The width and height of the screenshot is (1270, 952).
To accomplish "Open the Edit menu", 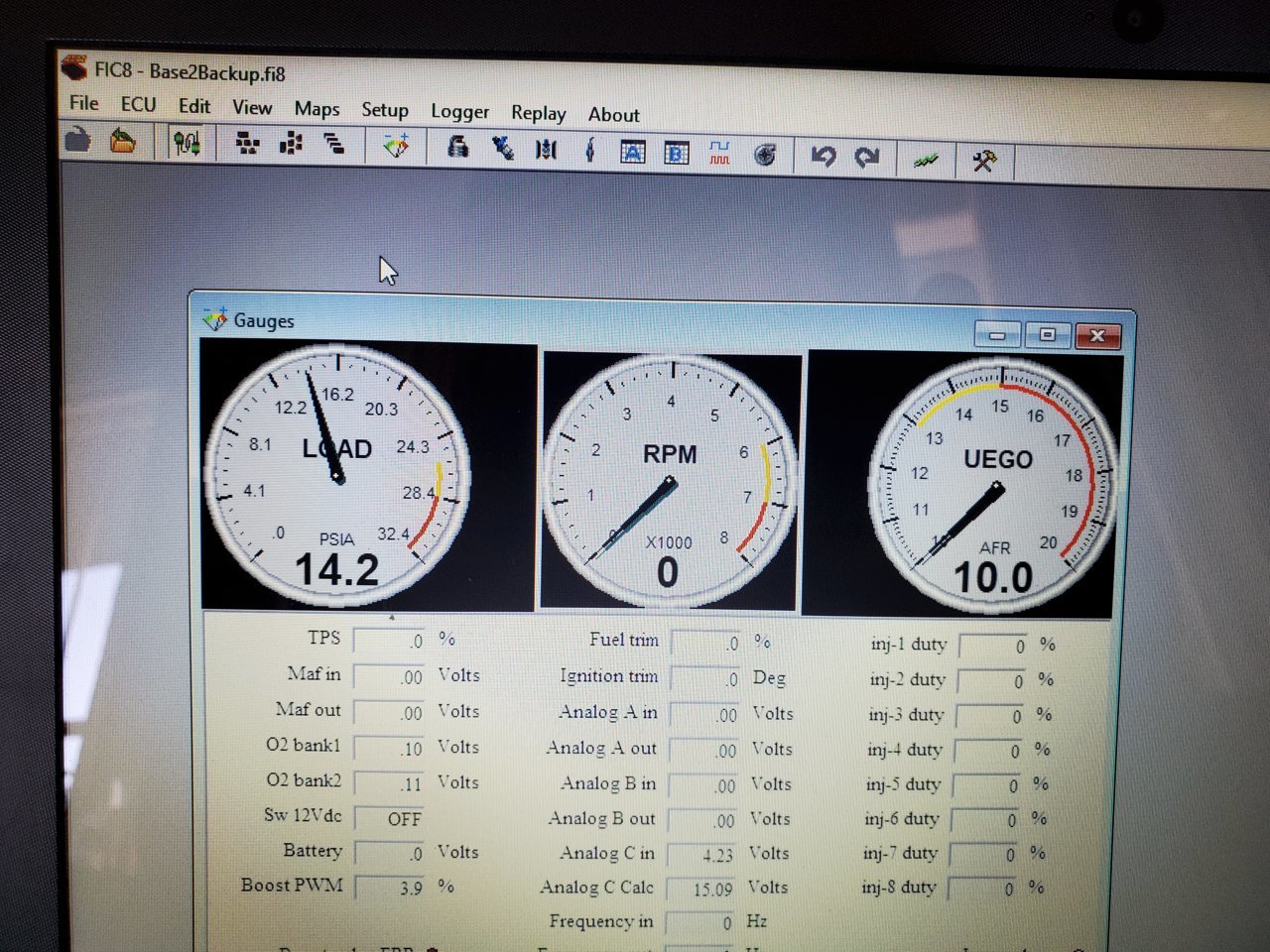I will [194, 106].
